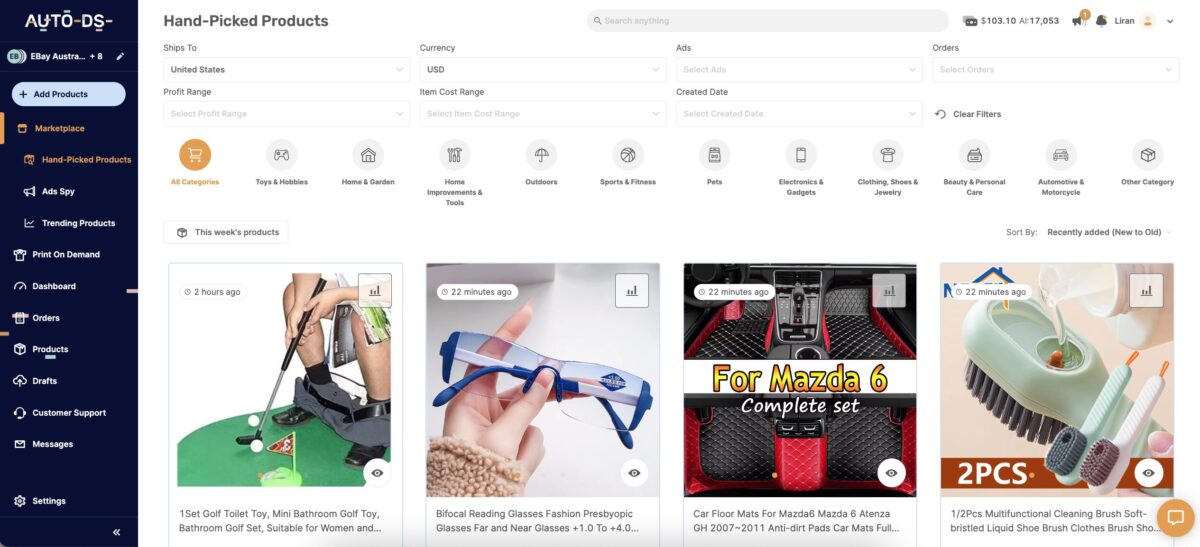Open Messages in the sidebar
Screen dimensions: 1200x547
coord(53,444)
